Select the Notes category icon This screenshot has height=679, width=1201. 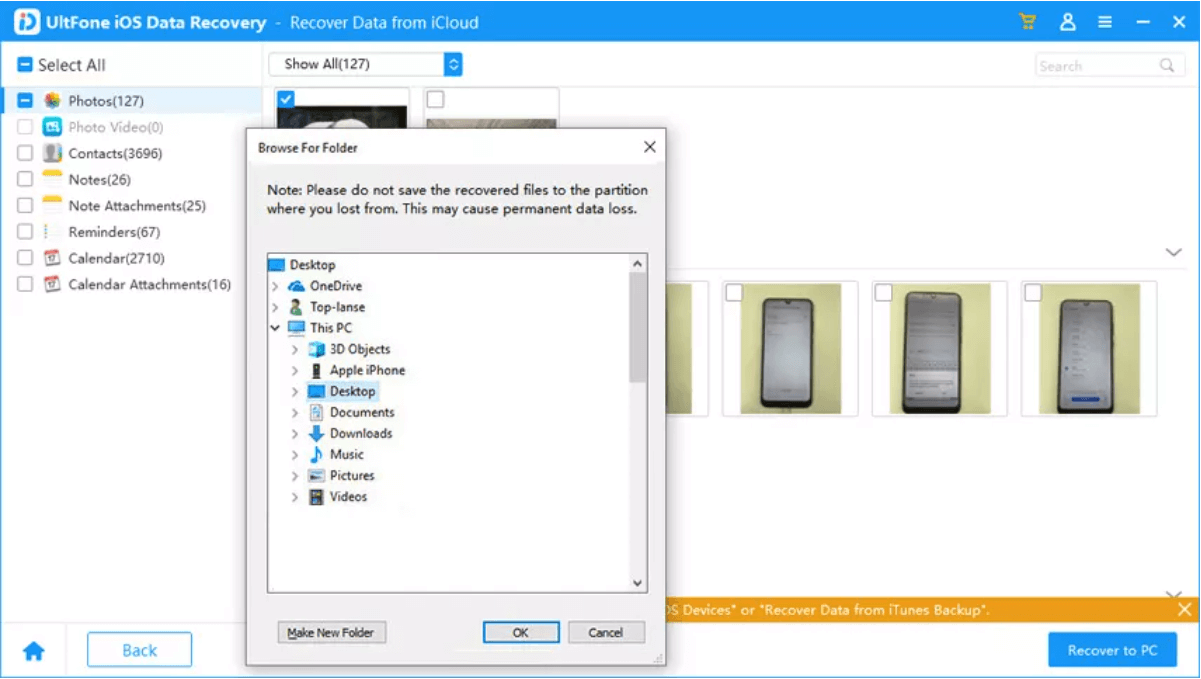point(51,179)
